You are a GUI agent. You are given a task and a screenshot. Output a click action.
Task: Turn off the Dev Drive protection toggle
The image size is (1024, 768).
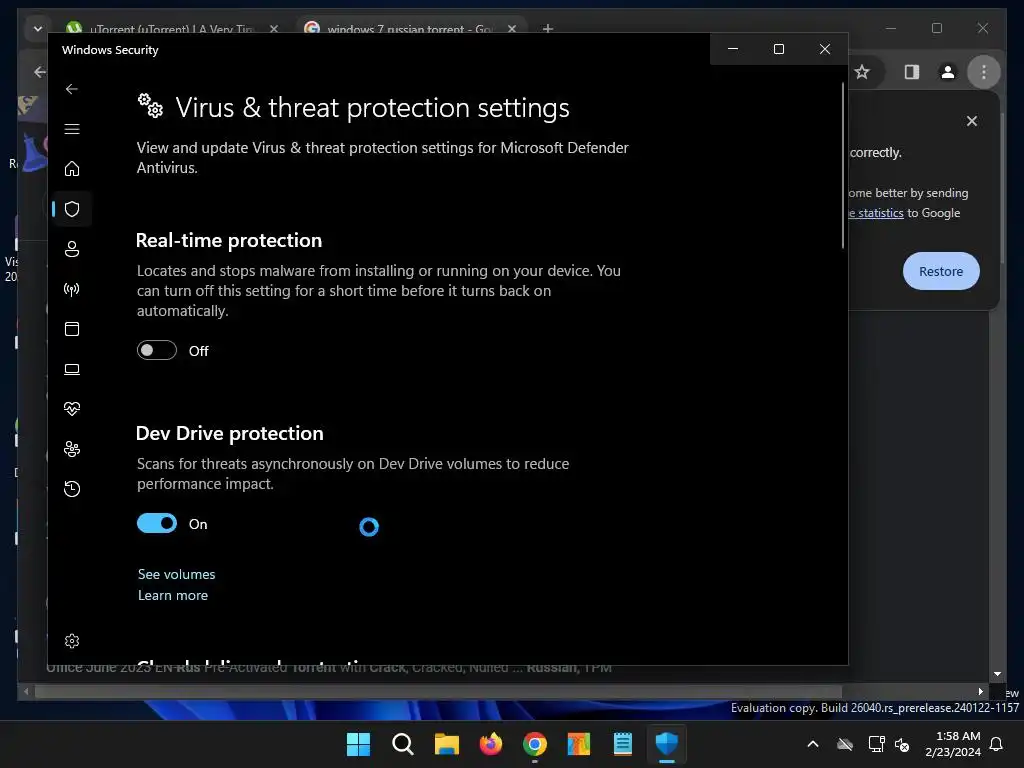157,523
